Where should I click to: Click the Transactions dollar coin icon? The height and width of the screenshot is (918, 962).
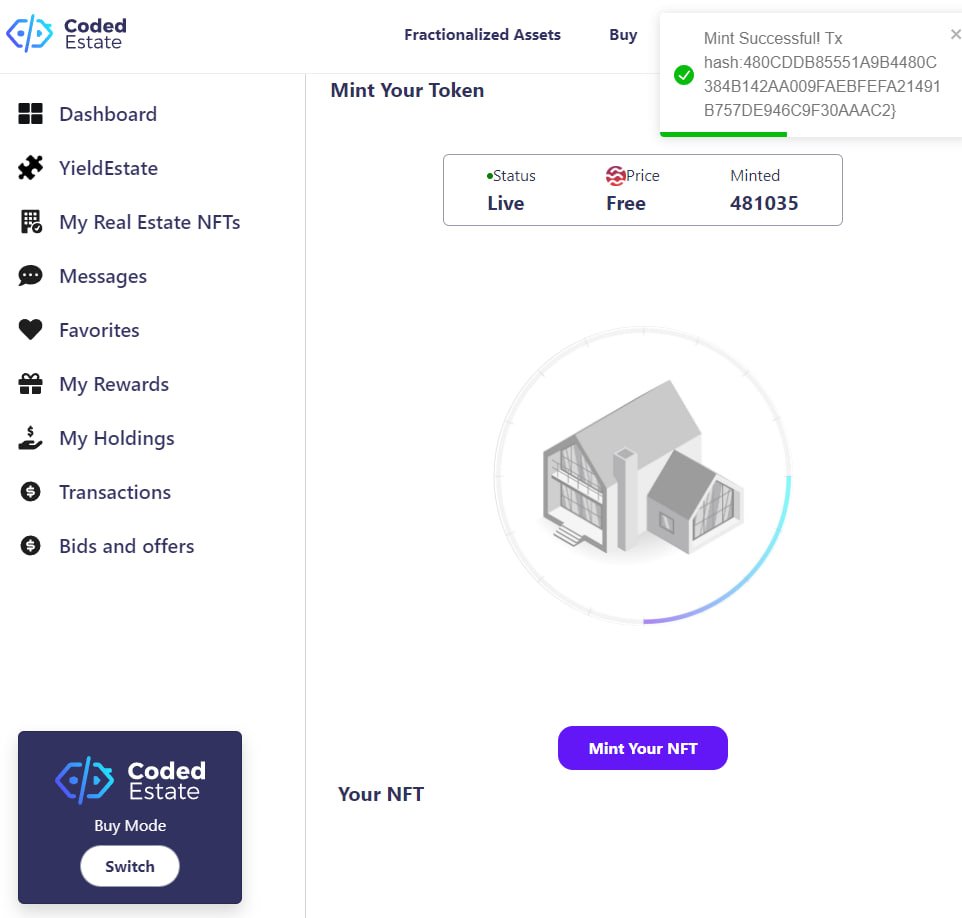point(31,492)
